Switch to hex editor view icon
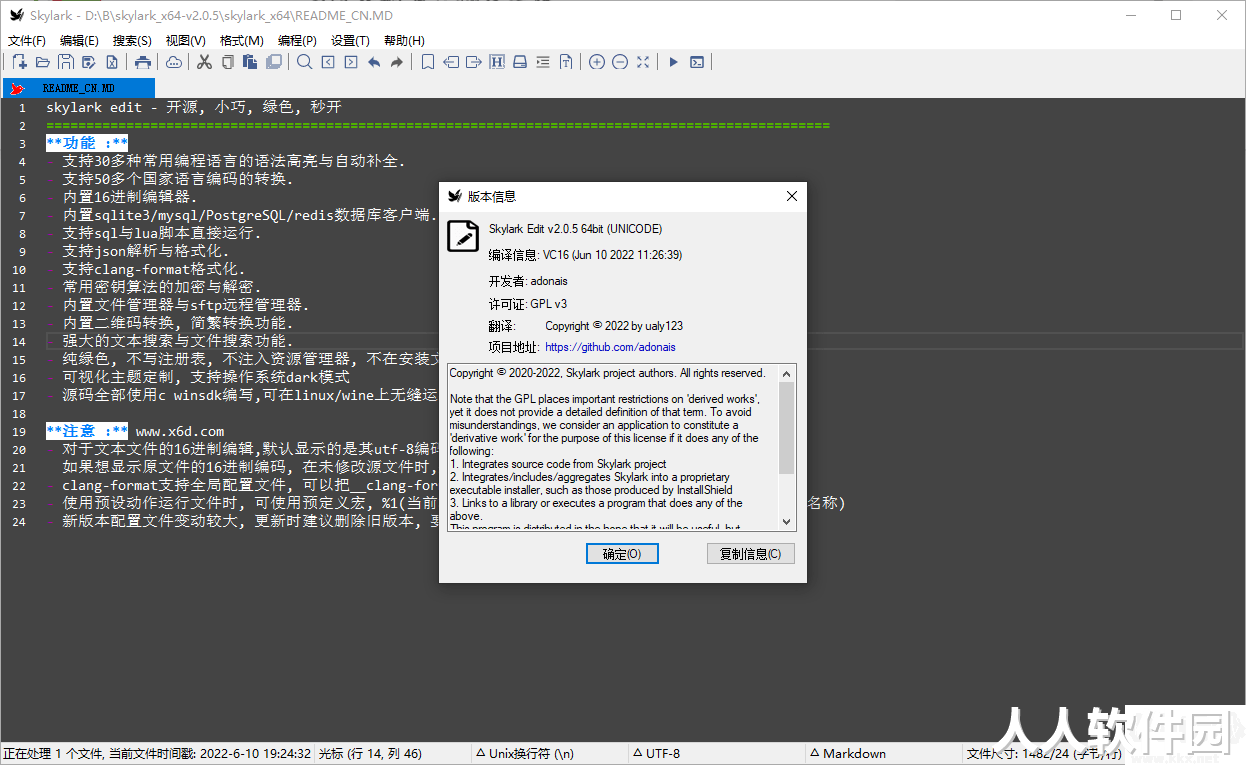Screen dimensions: 1246x765 point(497,62)
